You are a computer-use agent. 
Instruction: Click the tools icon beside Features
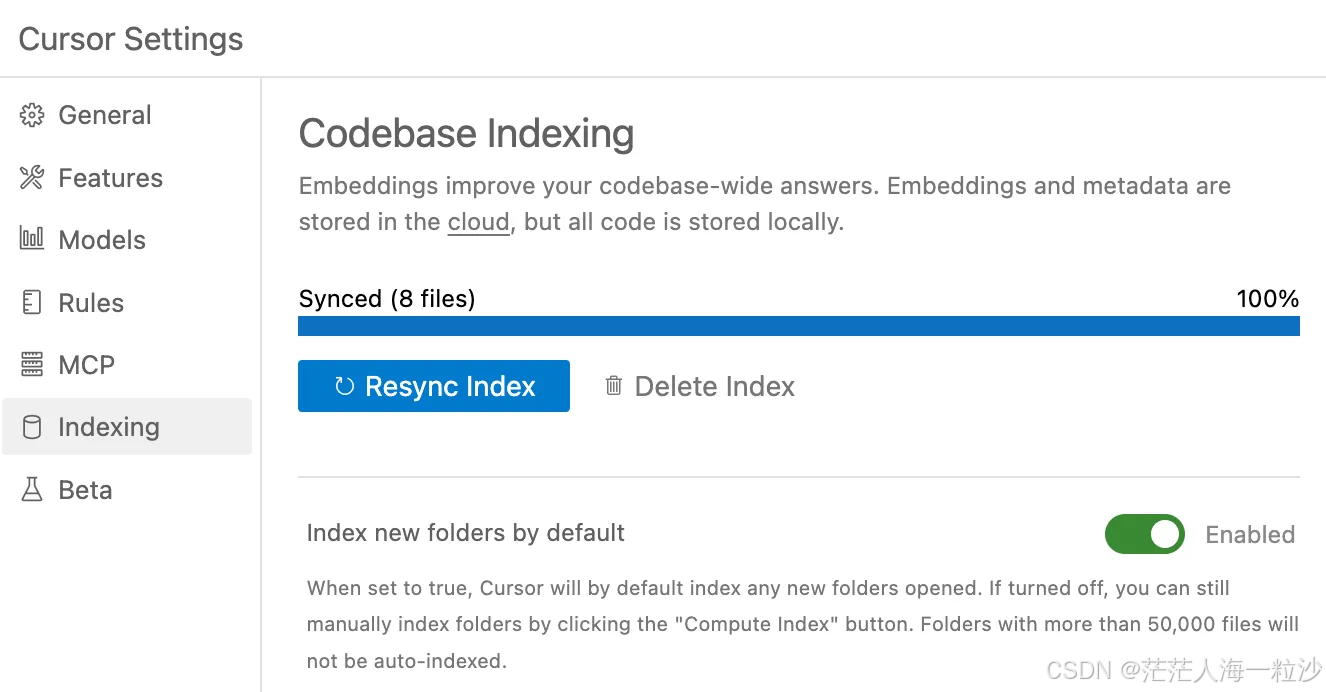coord(32,178)
